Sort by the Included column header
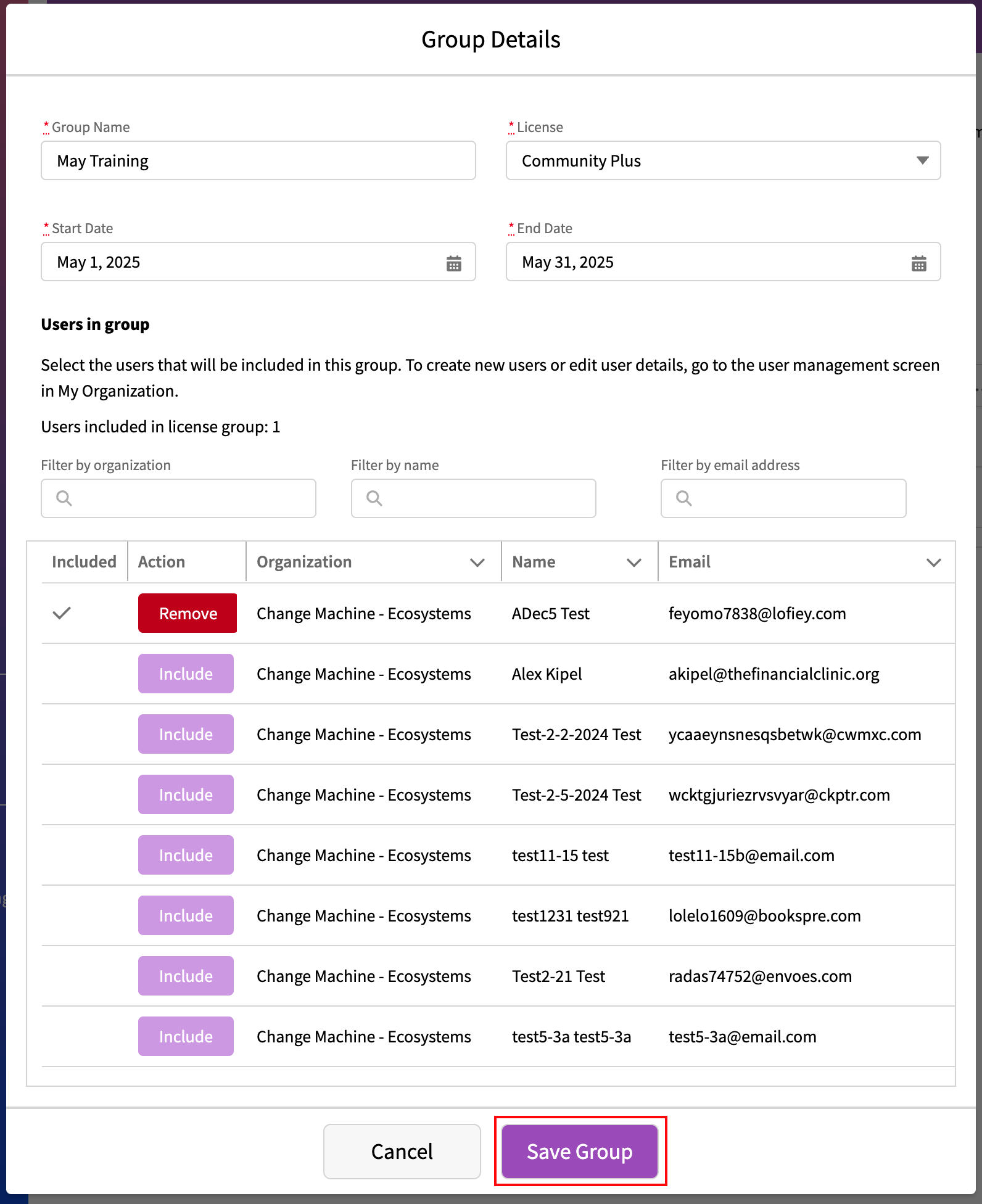The width and height of the screenshot is (982, 1204). (x=84, y=562)
